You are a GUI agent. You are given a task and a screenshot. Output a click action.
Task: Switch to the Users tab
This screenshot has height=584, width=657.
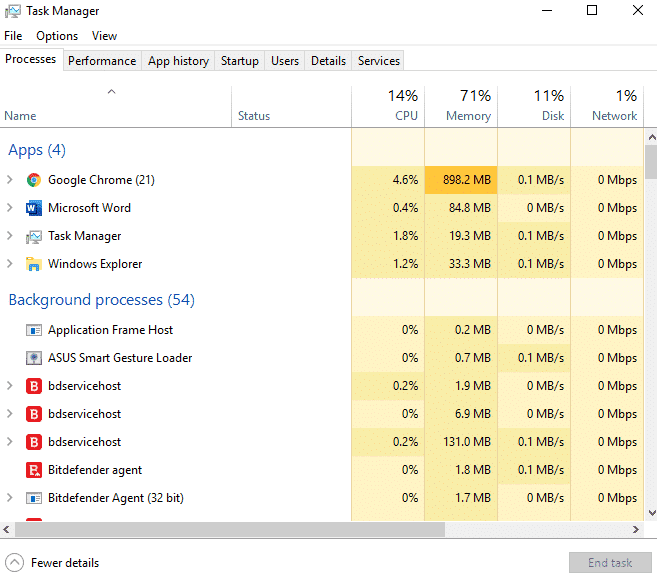click(x=285, y=61)
